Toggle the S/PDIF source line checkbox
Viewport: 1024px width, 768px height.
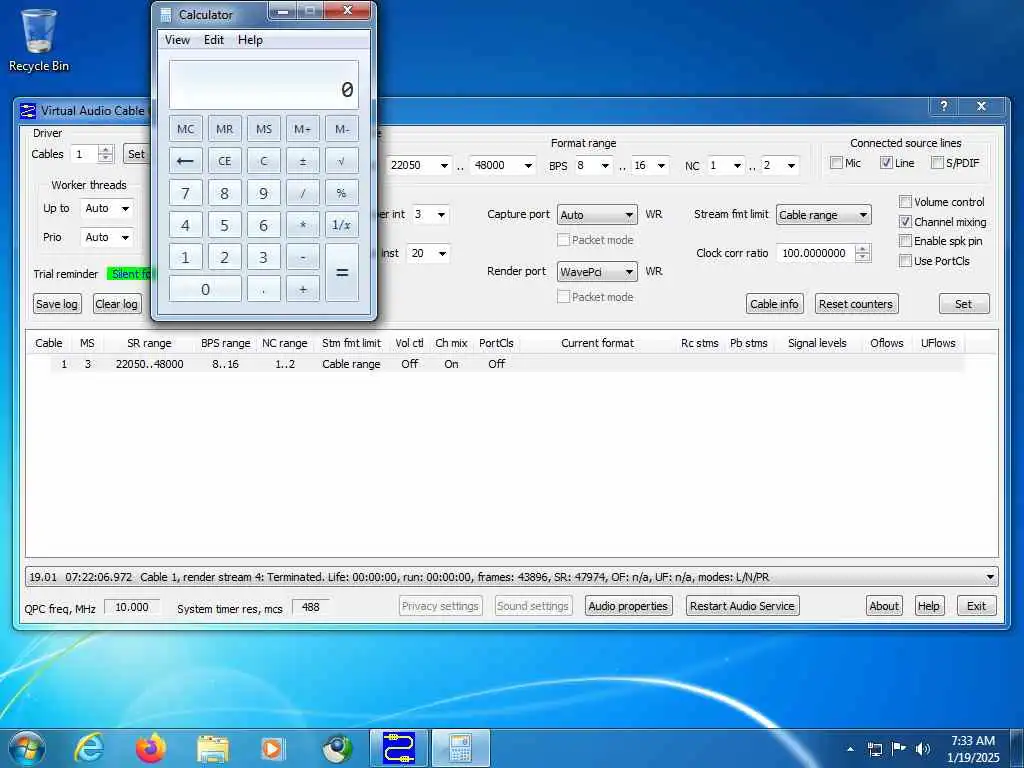click(x=937, y=163)
